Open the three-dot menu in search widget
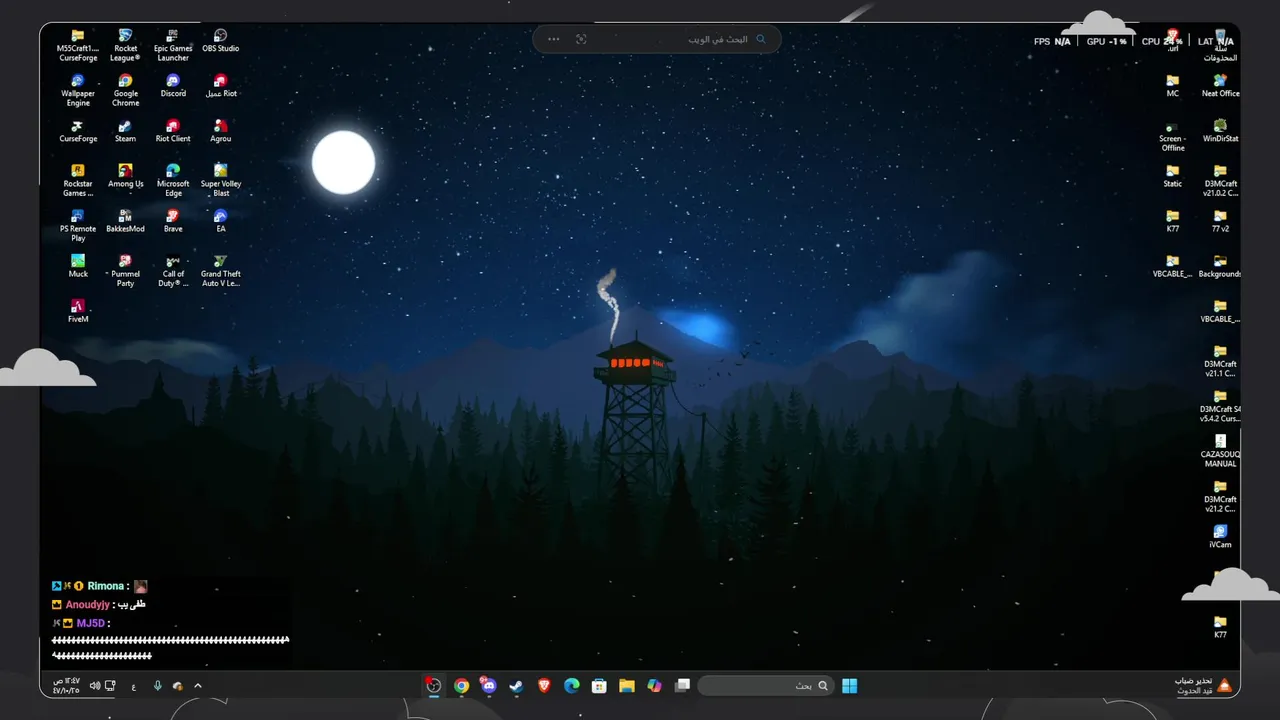1280x720 pixels. (x=554, y=39)
